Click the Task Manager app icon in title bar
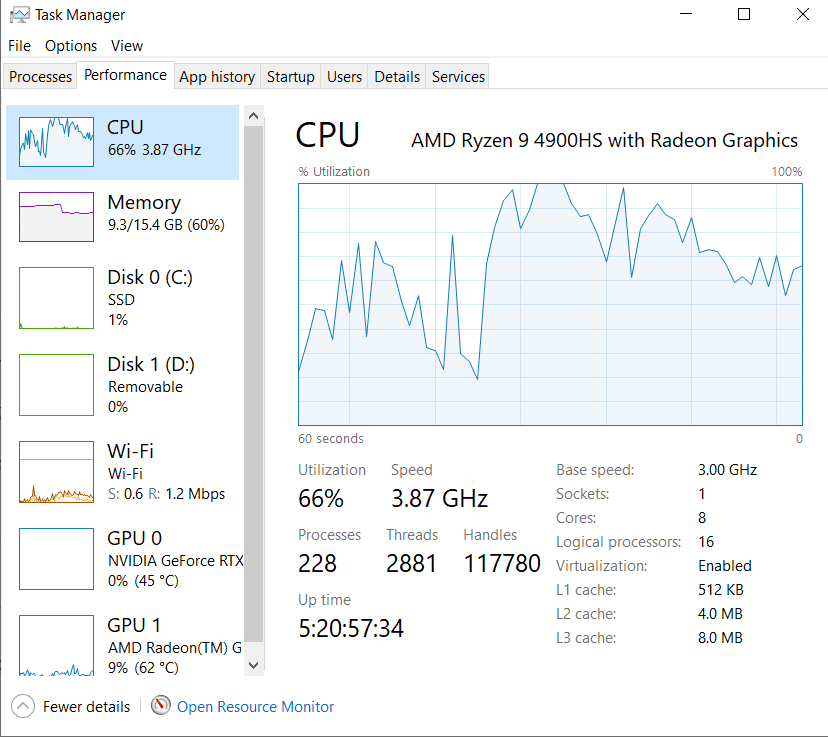The height and width of the screenshot is (737, 828). point(19,15)
